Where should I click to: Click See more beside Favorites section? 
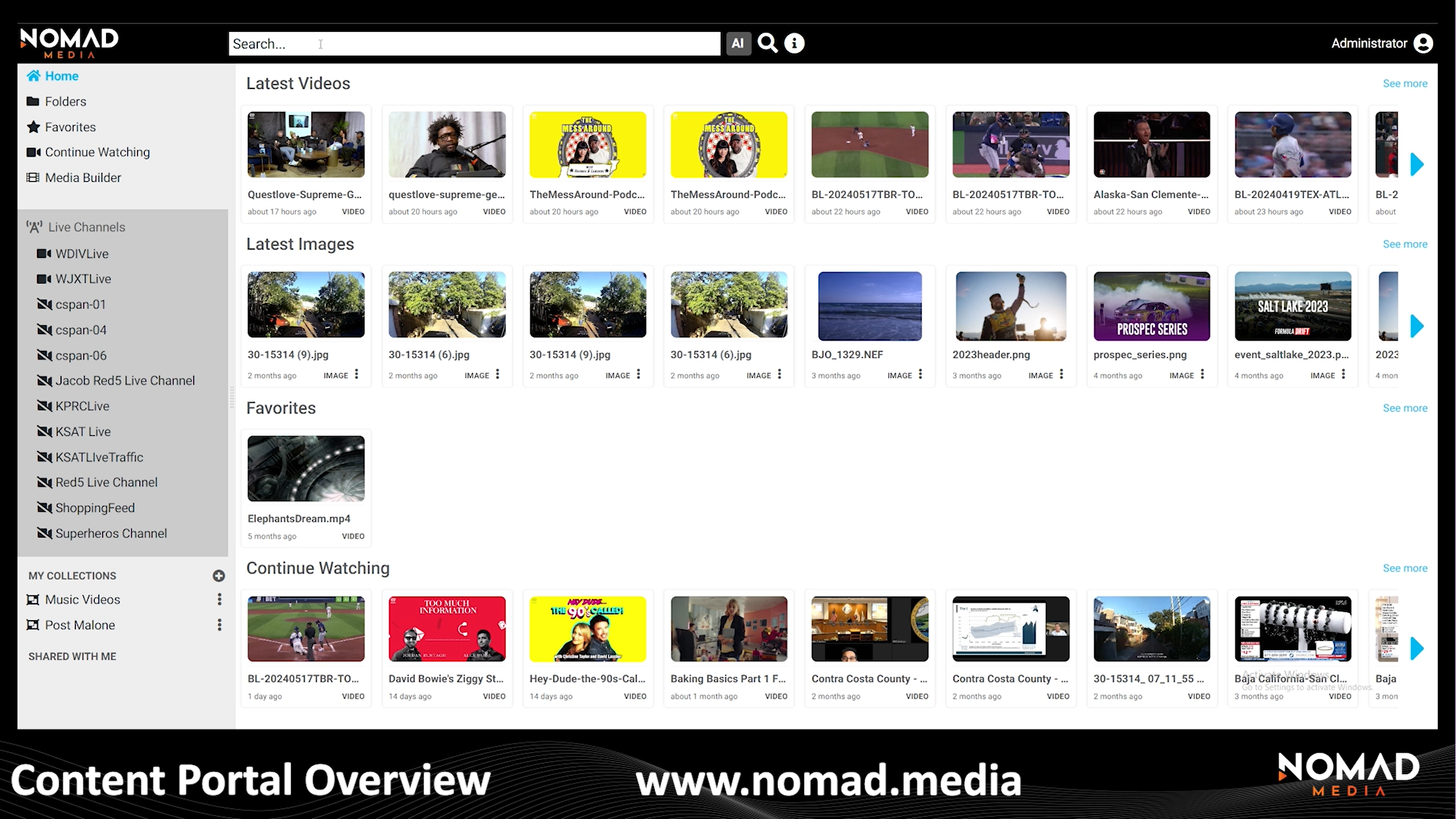tap(1405, 408)
